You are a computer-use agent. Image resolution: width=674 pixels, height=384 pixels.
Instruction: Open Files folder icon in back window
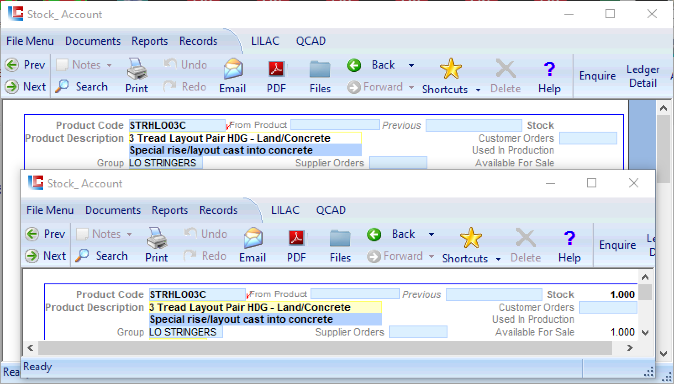point(320,69)
